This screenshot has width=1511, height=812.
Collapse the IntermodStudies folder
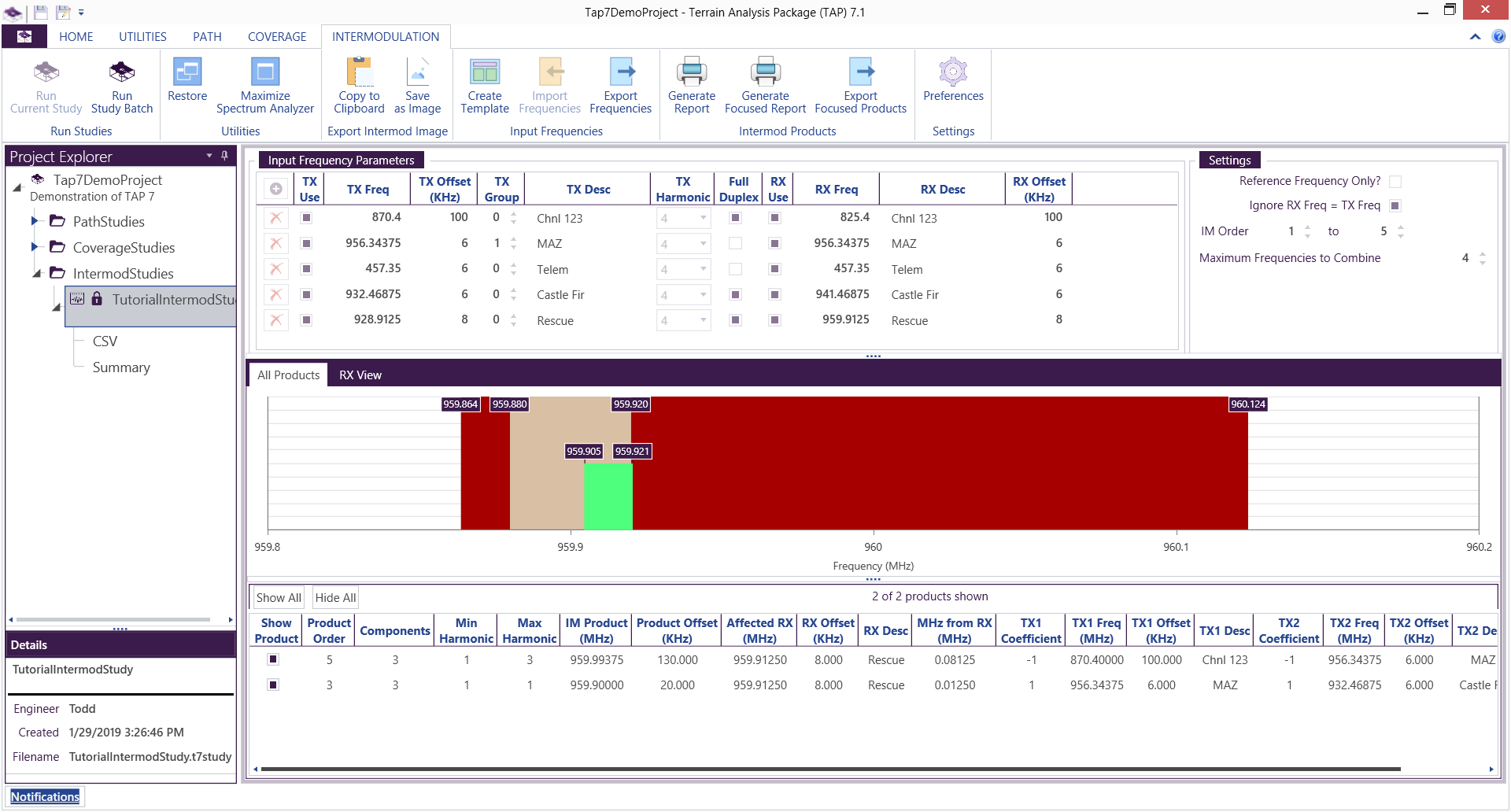tap(36, 274)
